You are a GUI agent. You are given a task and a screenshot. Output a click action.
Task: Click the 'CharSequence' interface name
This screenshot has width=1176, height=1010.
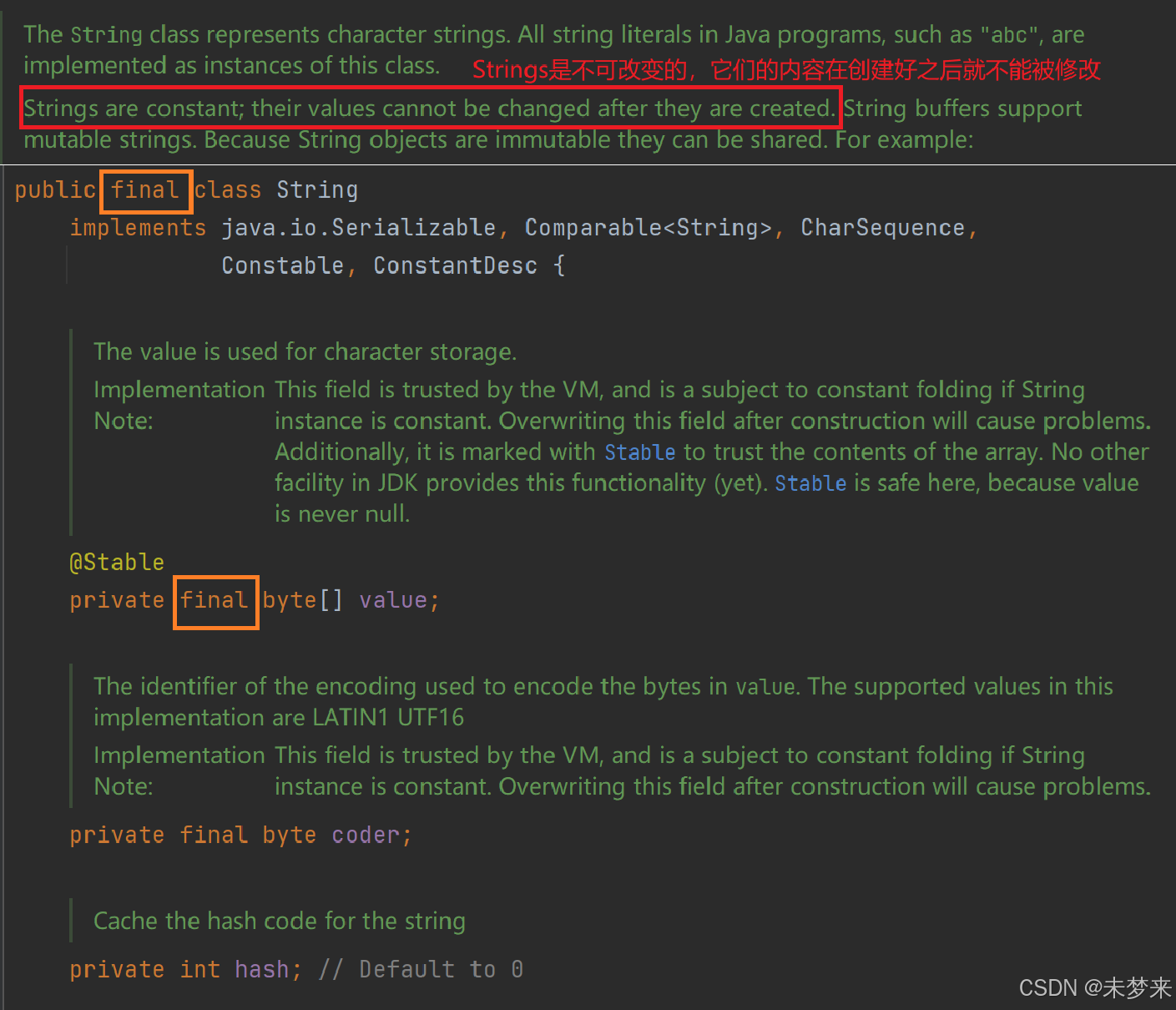pyautogui.click(x=883, y=228)
